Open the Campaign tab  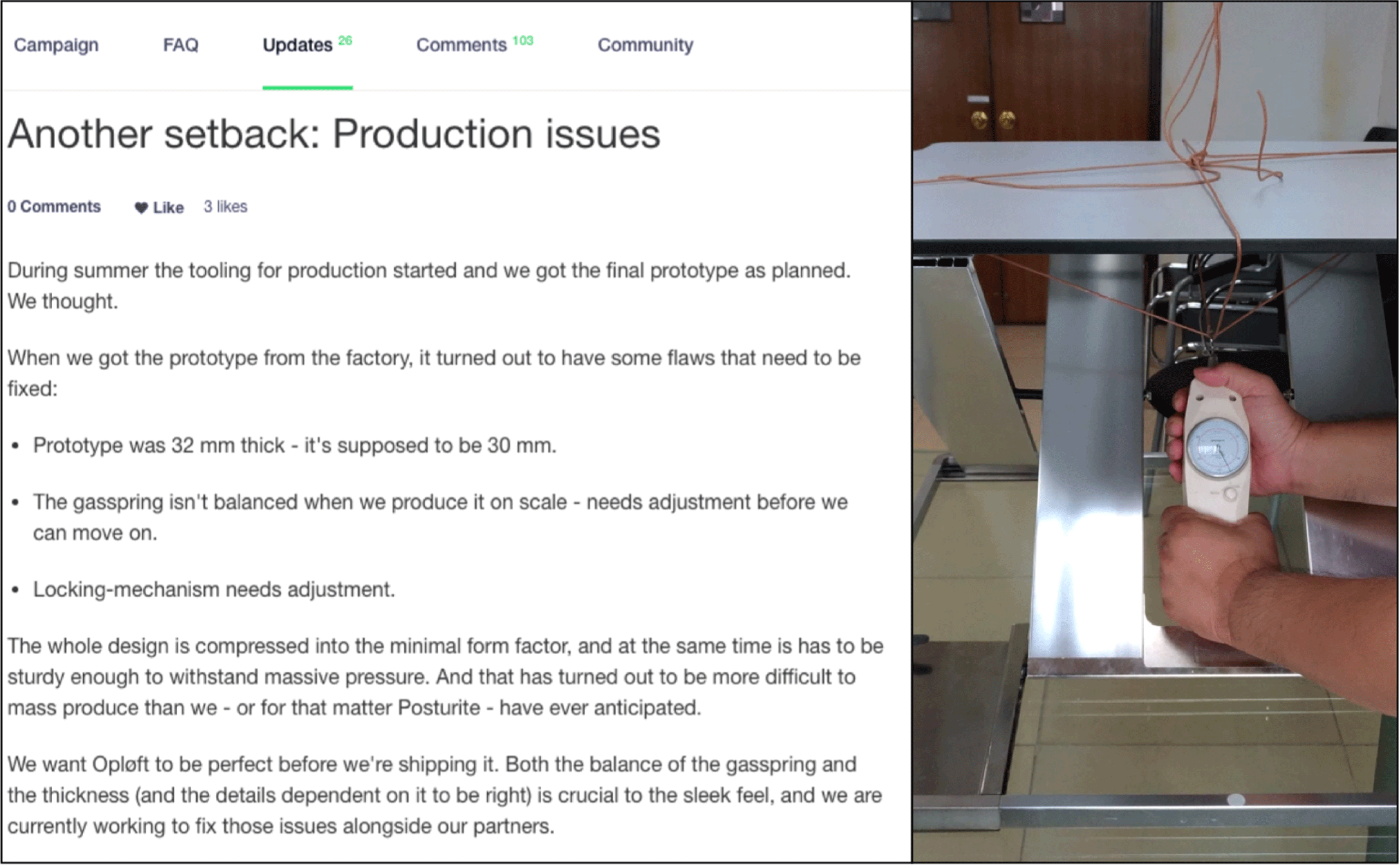point(56,45)
